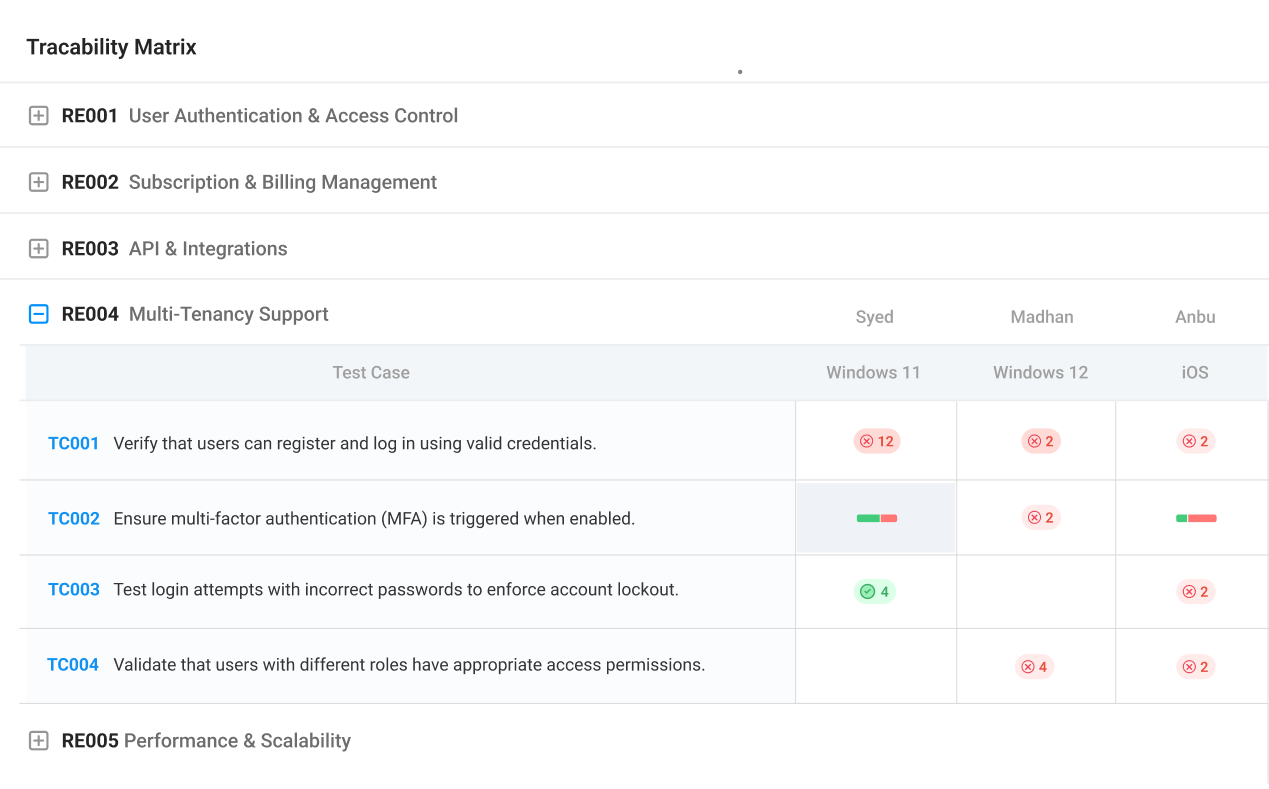Click the Windows 11 column header

tap(873, 373)
